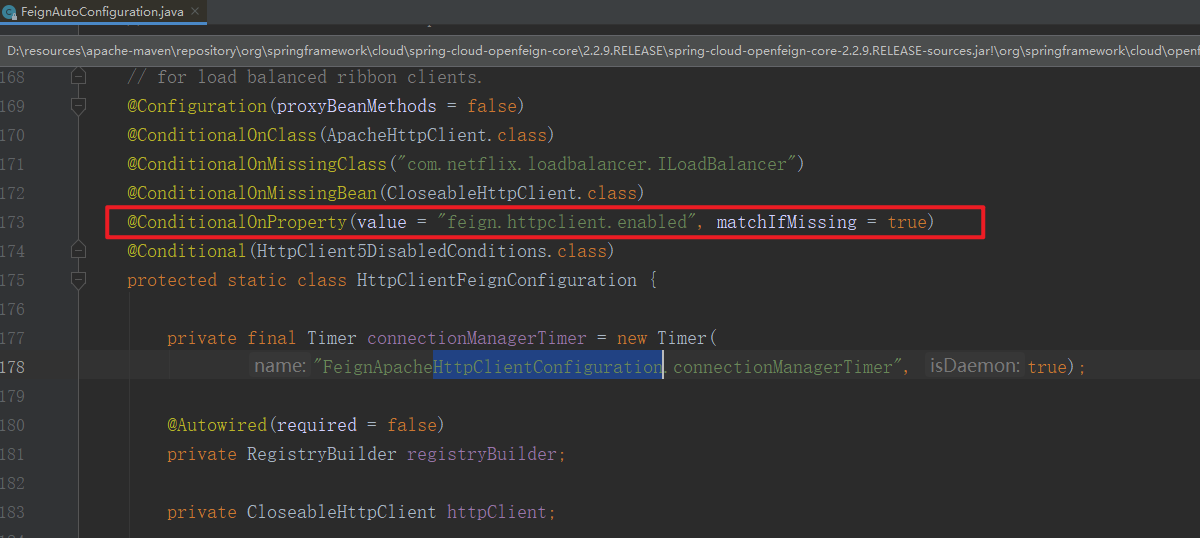
Task: Click the 'apache-maven' segment in the file path
Action: tap(125, 50)
